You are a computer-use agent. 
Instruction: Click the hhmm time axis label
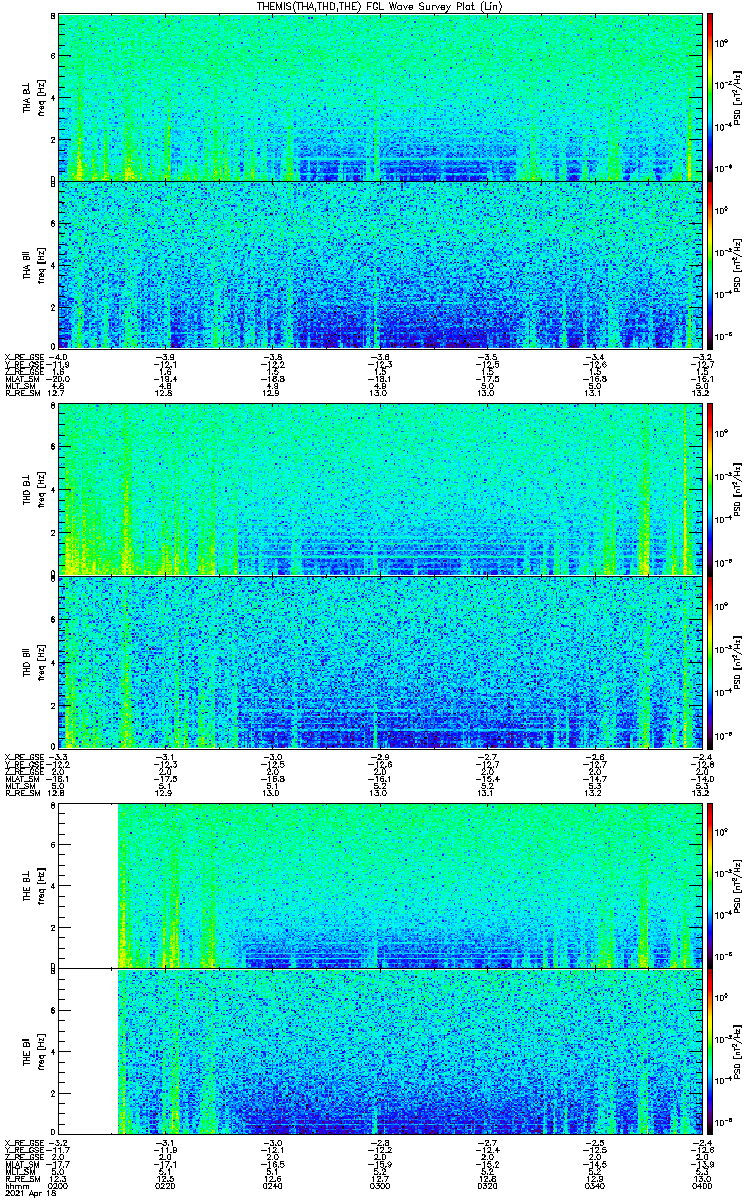tap(15, 1186)
